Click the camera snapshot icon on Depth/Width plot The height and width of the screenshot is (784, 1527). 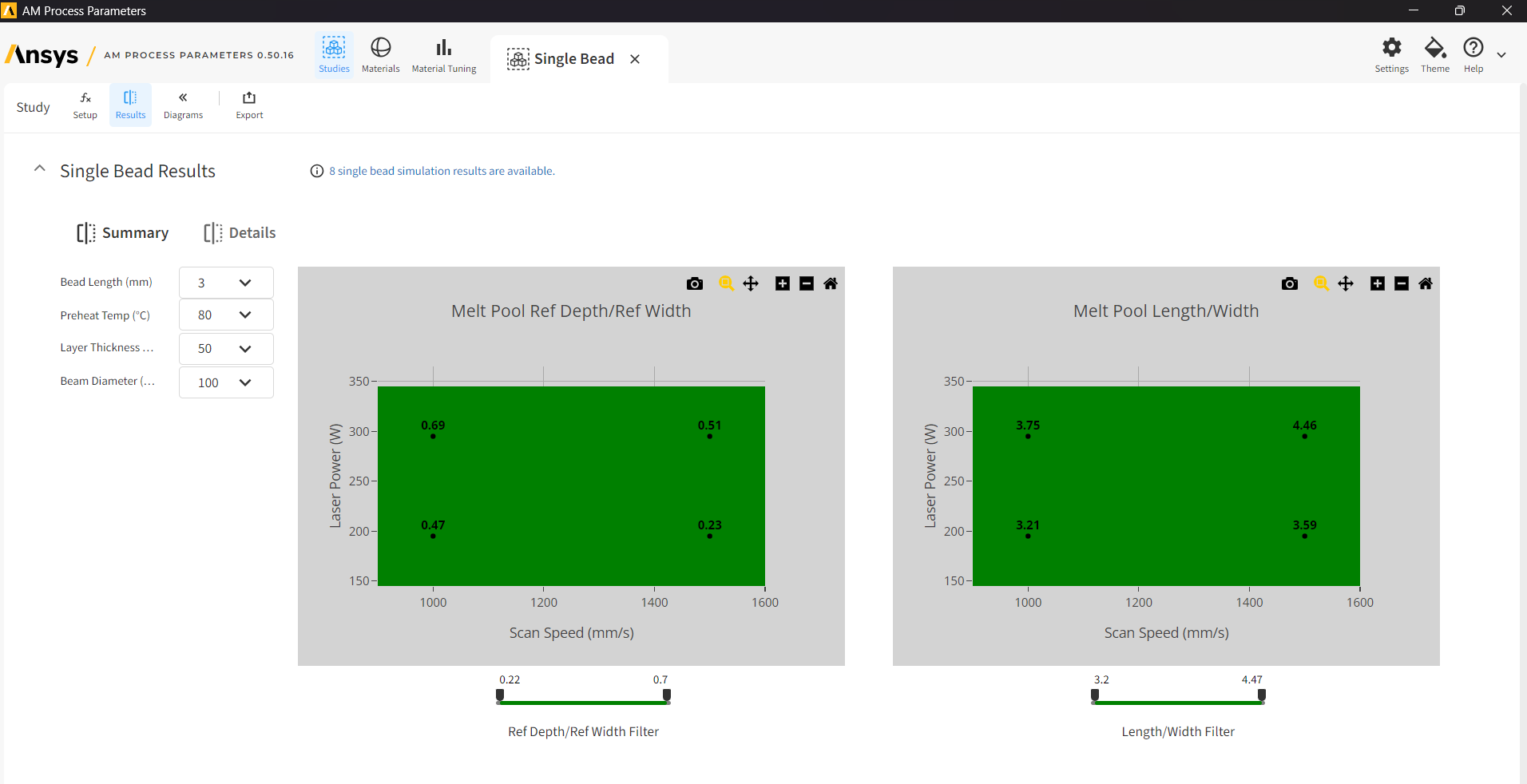tap(695, 283)
